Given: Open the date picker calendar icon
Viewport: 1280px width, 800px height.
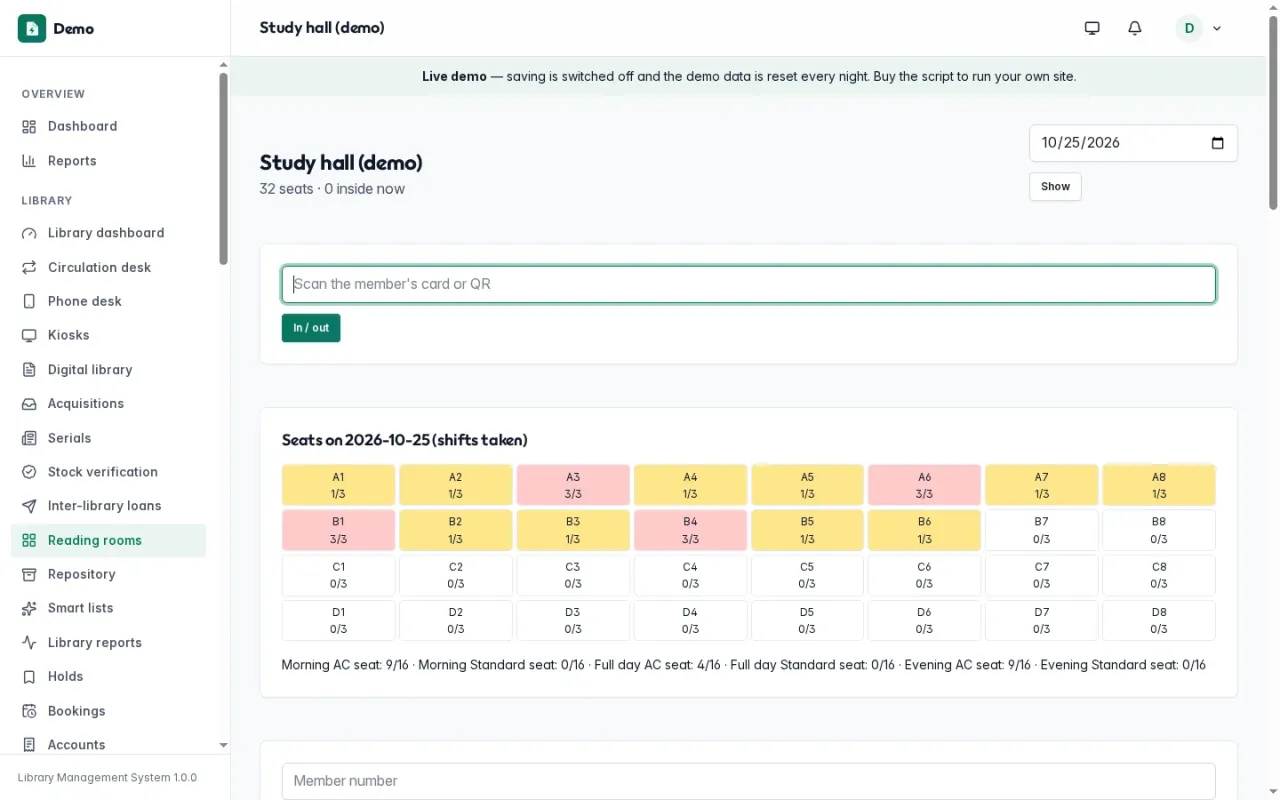Looking at the screenshot, I should [1218, 143].
